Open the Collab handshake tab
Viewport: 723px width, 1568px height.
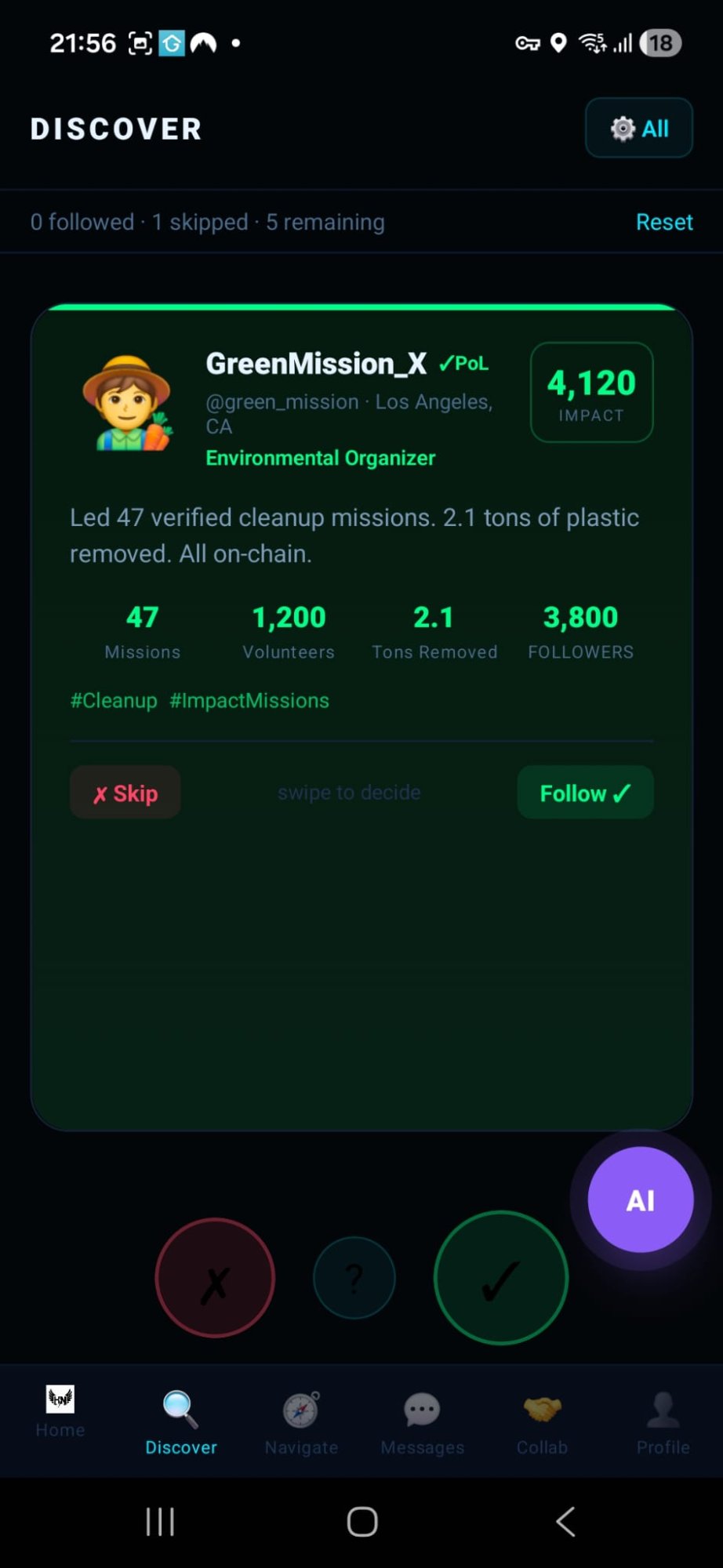[542, 1422]
